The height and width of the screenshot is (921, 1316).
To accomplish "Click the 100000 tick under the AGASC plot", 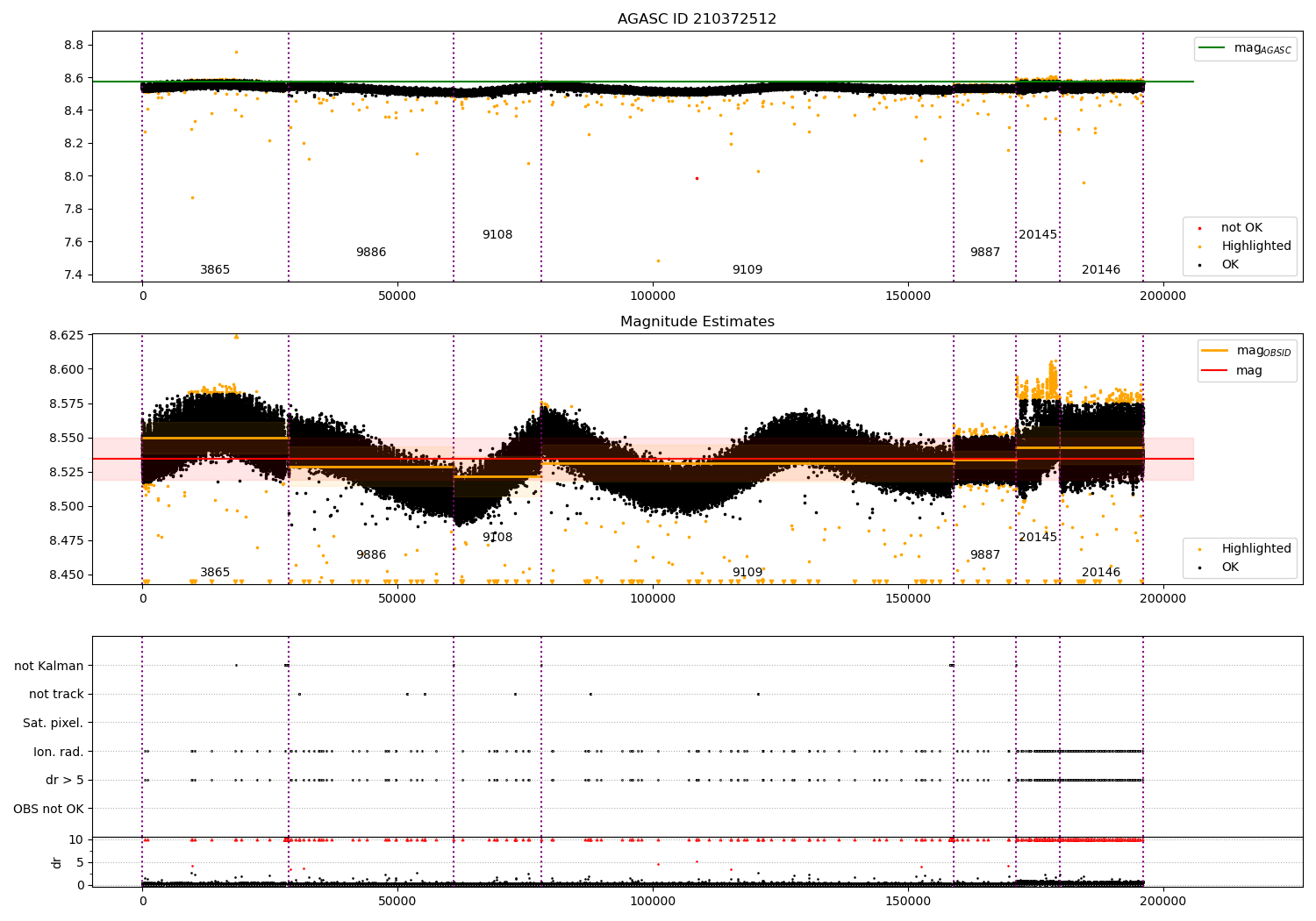I will [x=653, y=296].
